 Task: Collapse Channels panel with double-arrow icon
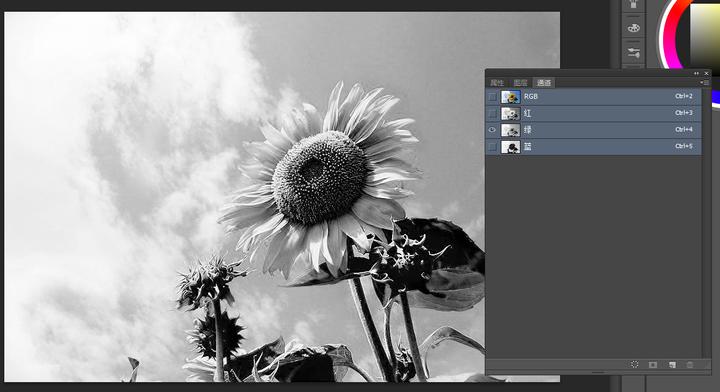697,73
